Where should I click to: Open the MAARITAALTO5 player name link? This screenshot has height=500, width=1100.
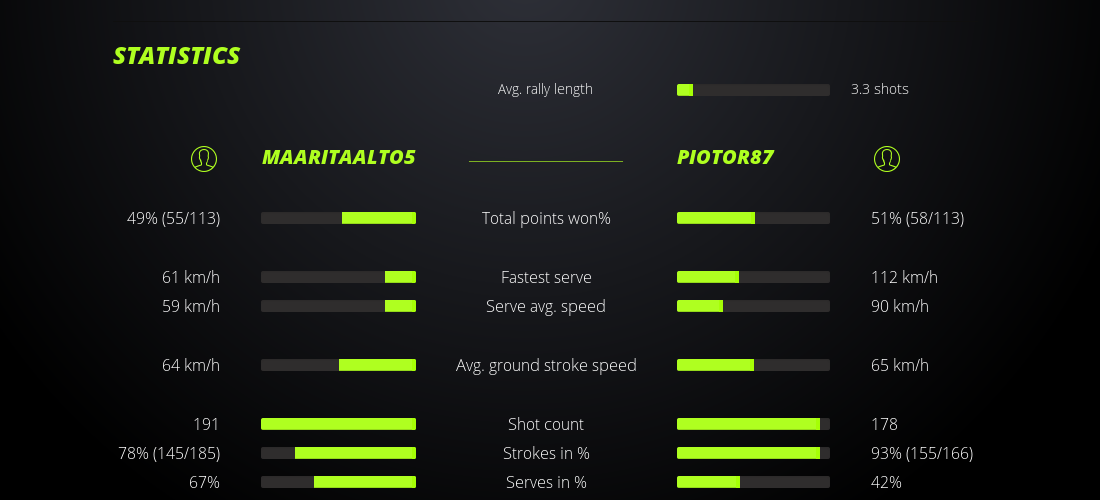[338, 157]
